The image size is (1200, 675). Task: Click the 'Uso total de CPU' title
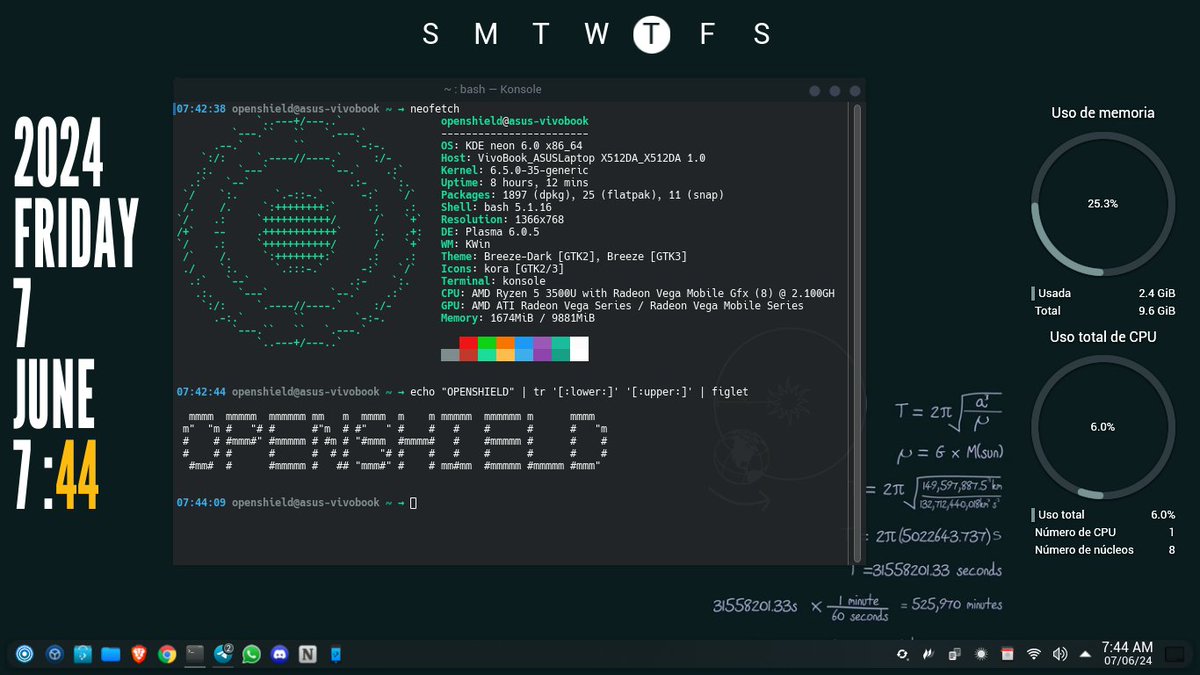(x=1103, y=337)
